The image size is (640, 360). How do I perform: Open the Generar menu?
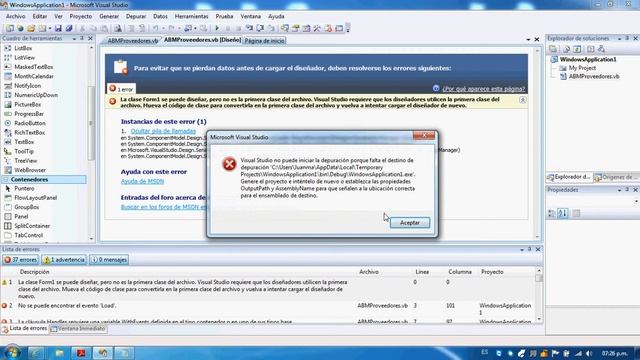click(109, 16)
